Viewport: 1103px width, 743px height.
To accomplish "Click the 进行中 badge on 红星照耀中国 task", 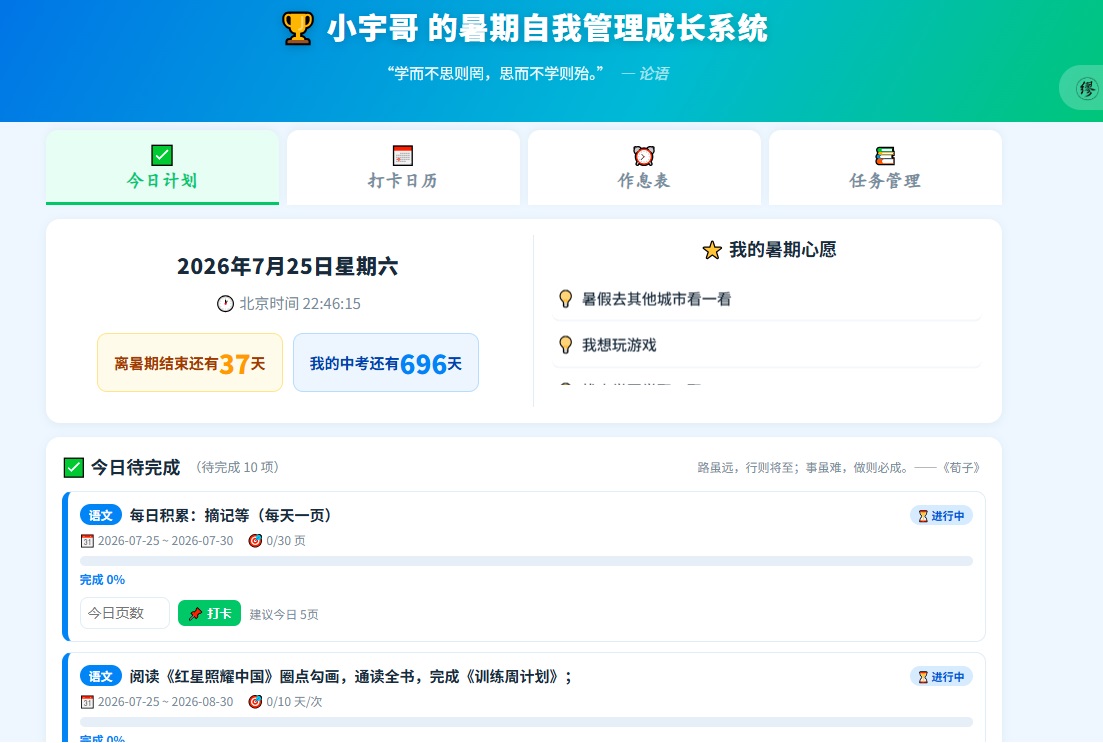I will 941,677.
